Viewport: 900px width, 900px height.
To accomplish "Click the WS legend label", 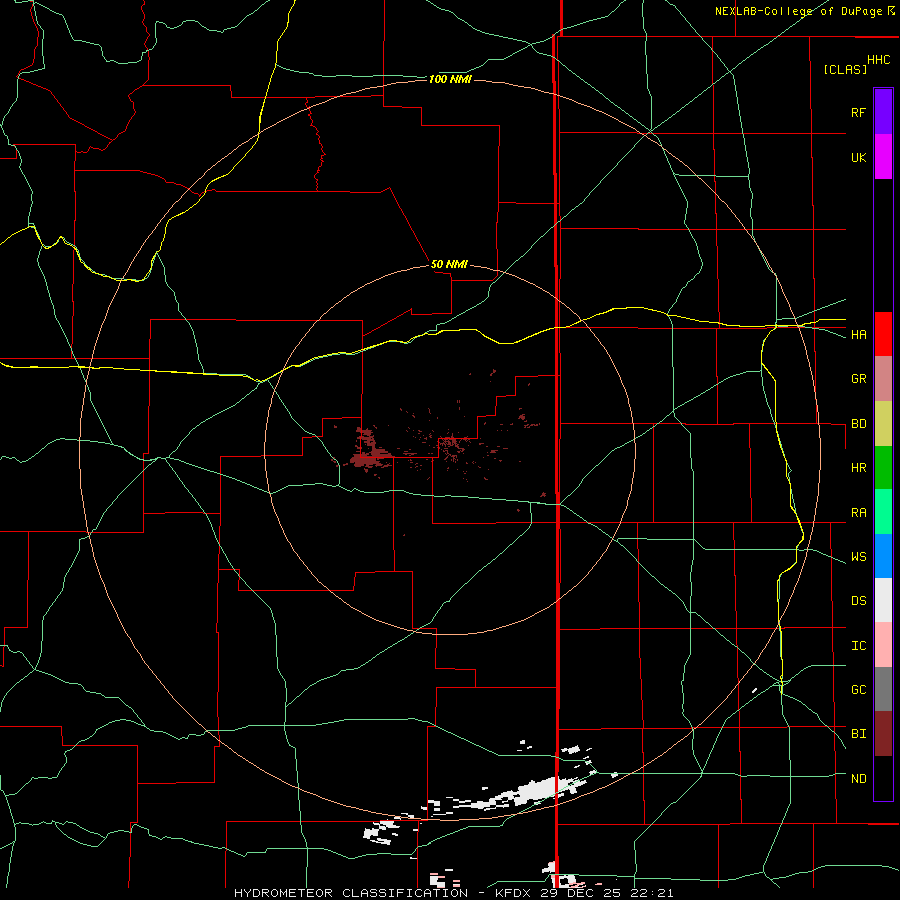I will click(858, 557).
